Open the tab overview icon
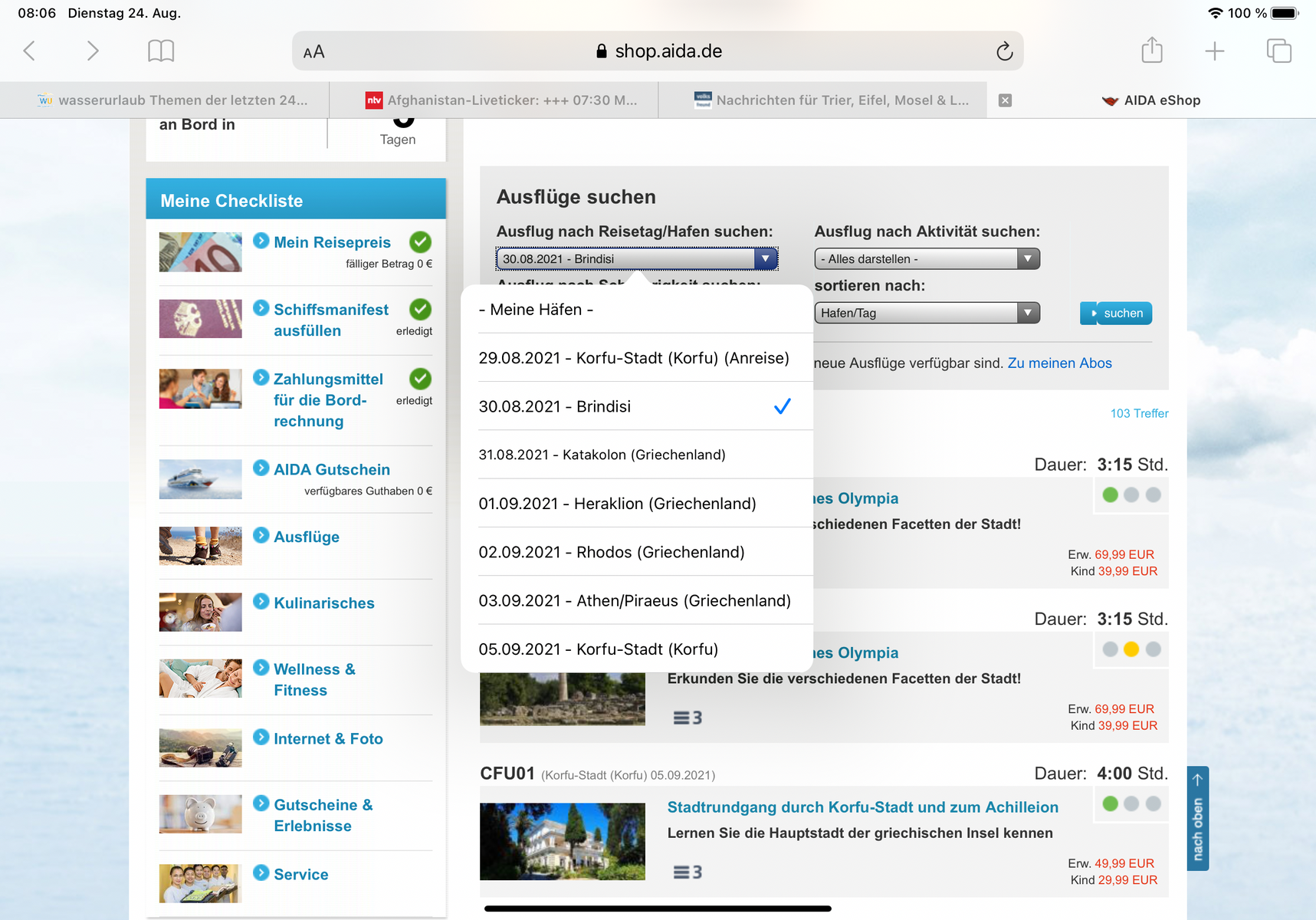Viewport: 1316px width, 920px height. (x=1278, y=51)
